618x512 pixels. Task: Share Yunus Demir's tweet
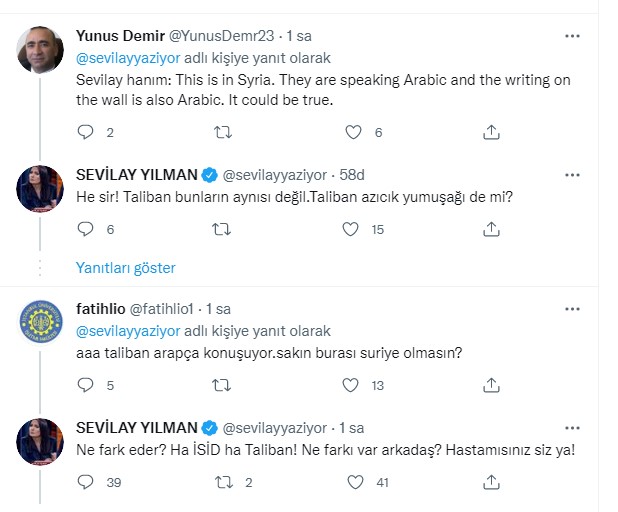point(491,132)
